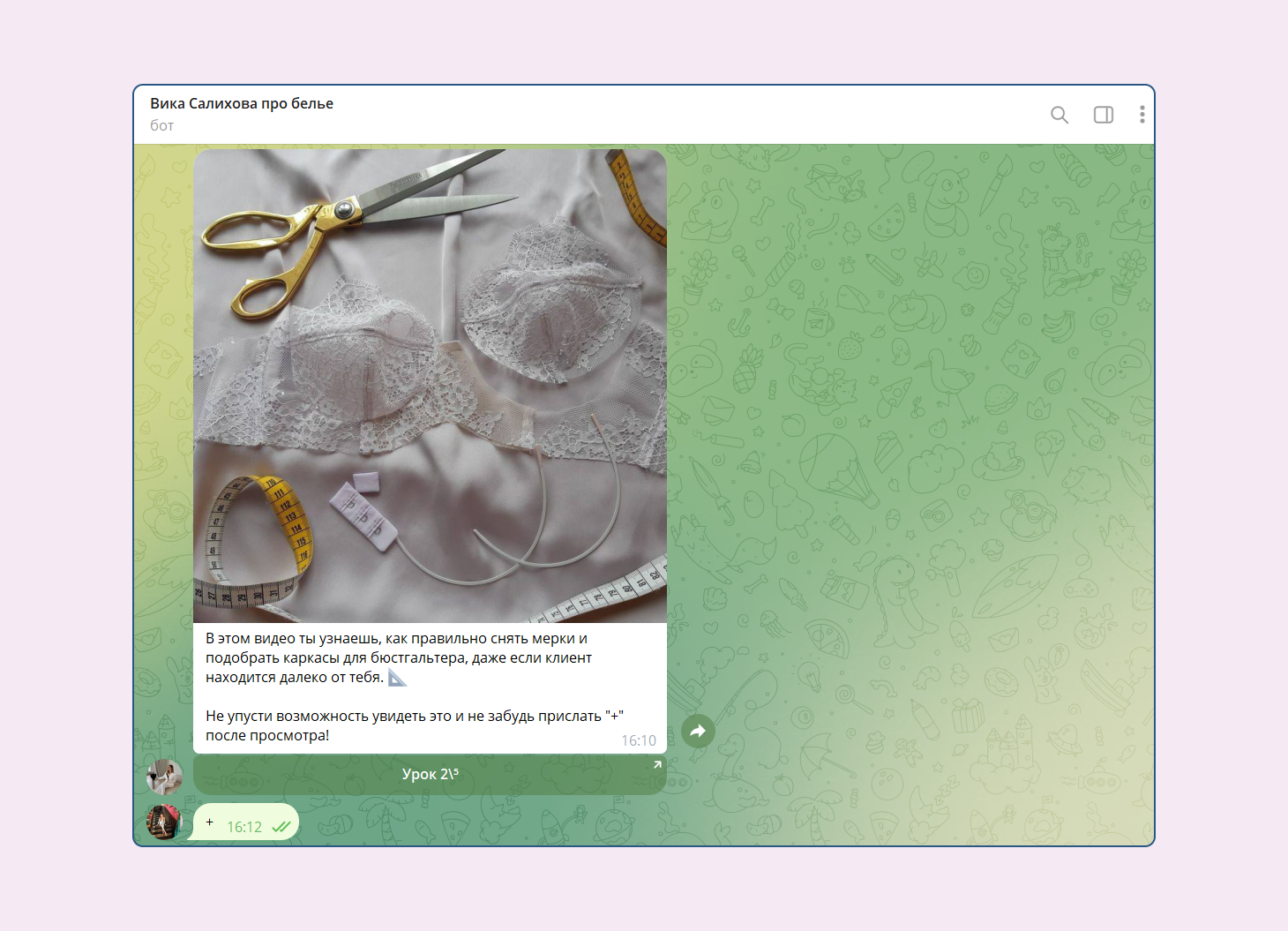Click the 16:10 timestamp on bot message
Screen dimensions: 1288x931
pyautogui.click(x=639, y=740)
